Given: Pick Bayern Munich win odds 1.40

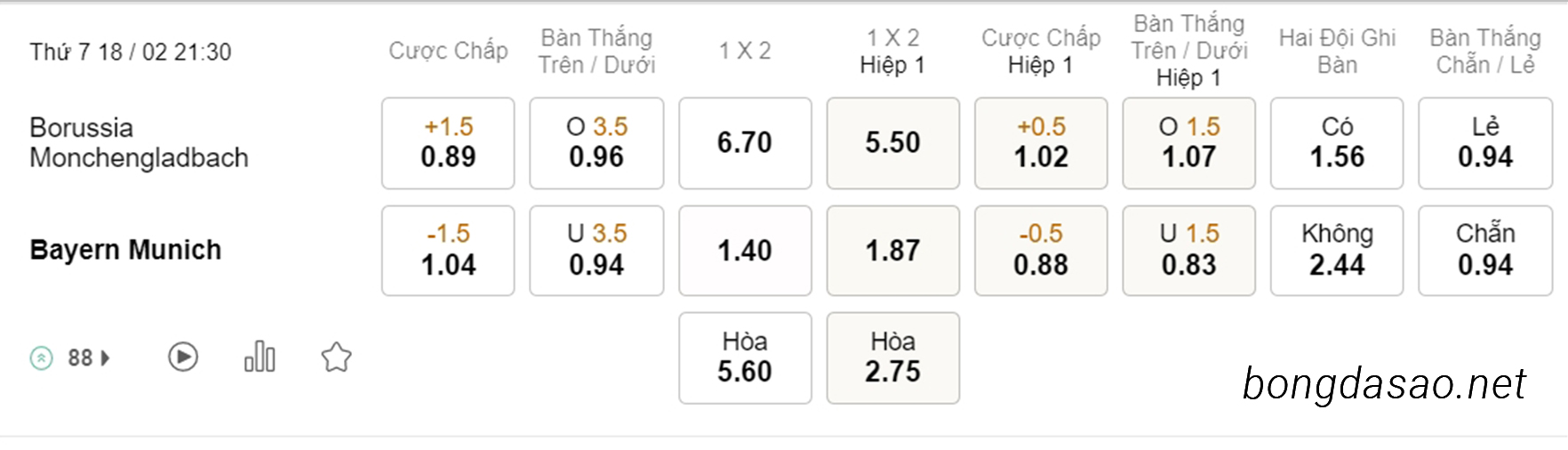Looking at the screenshot, I should [745, 251].
